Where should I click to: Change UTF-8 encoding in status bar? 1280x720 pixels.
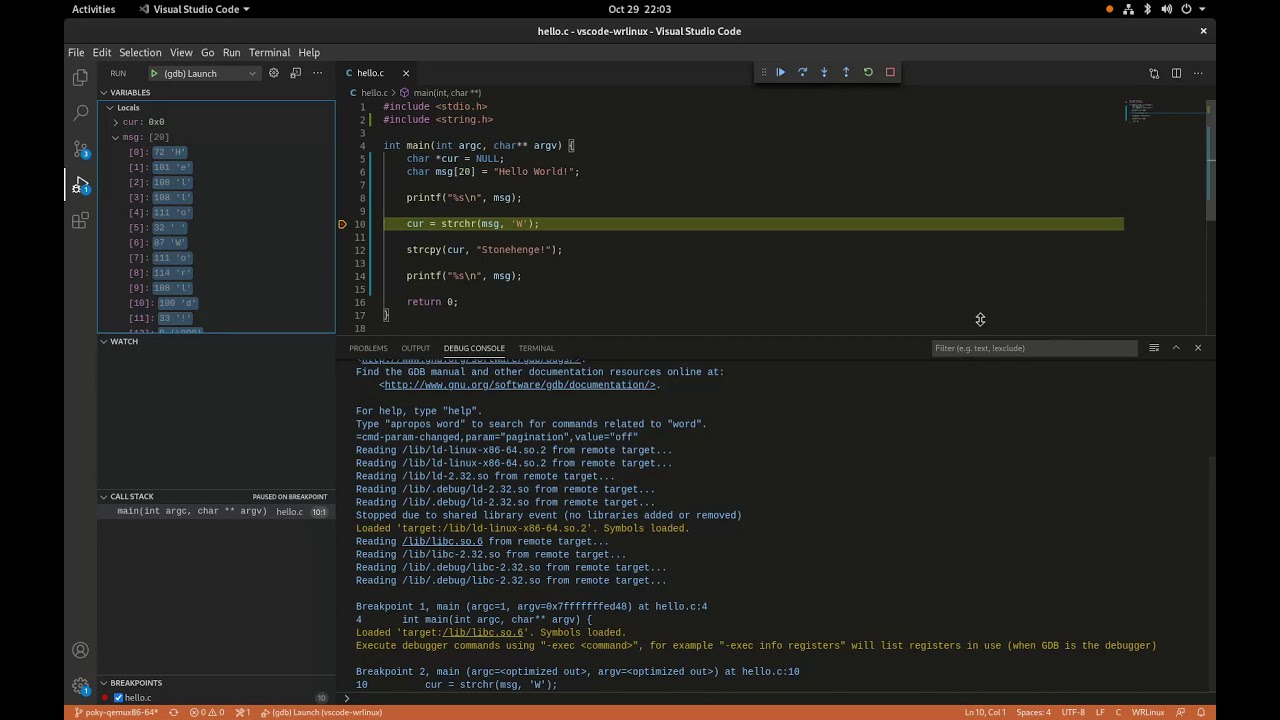(1073, 712)
